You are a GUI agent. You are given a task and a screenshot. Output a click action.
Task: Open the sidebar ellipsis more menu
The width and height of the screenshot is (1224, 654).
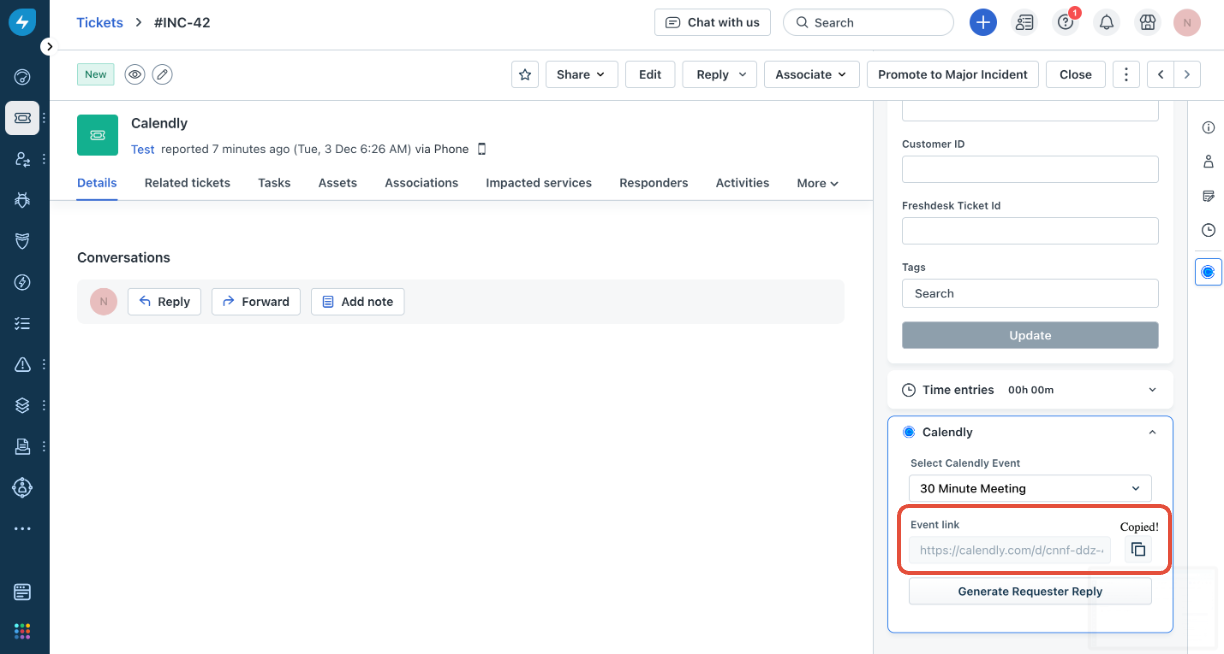pyautogui.click(x=22, y=528)
